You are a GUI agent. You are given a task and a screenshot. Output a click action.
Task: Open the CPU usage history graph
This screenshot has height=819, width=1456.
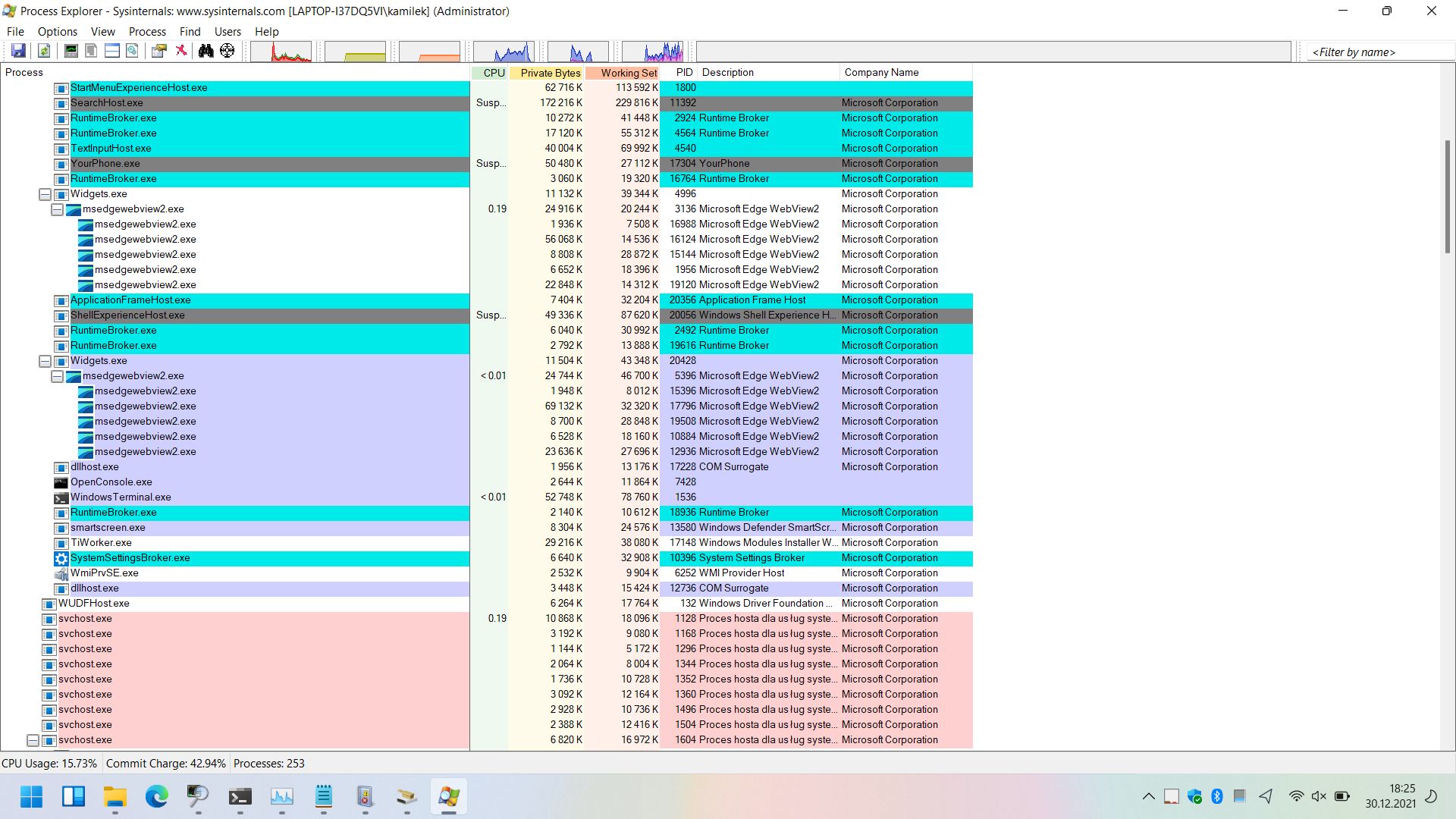pos(282,52)
